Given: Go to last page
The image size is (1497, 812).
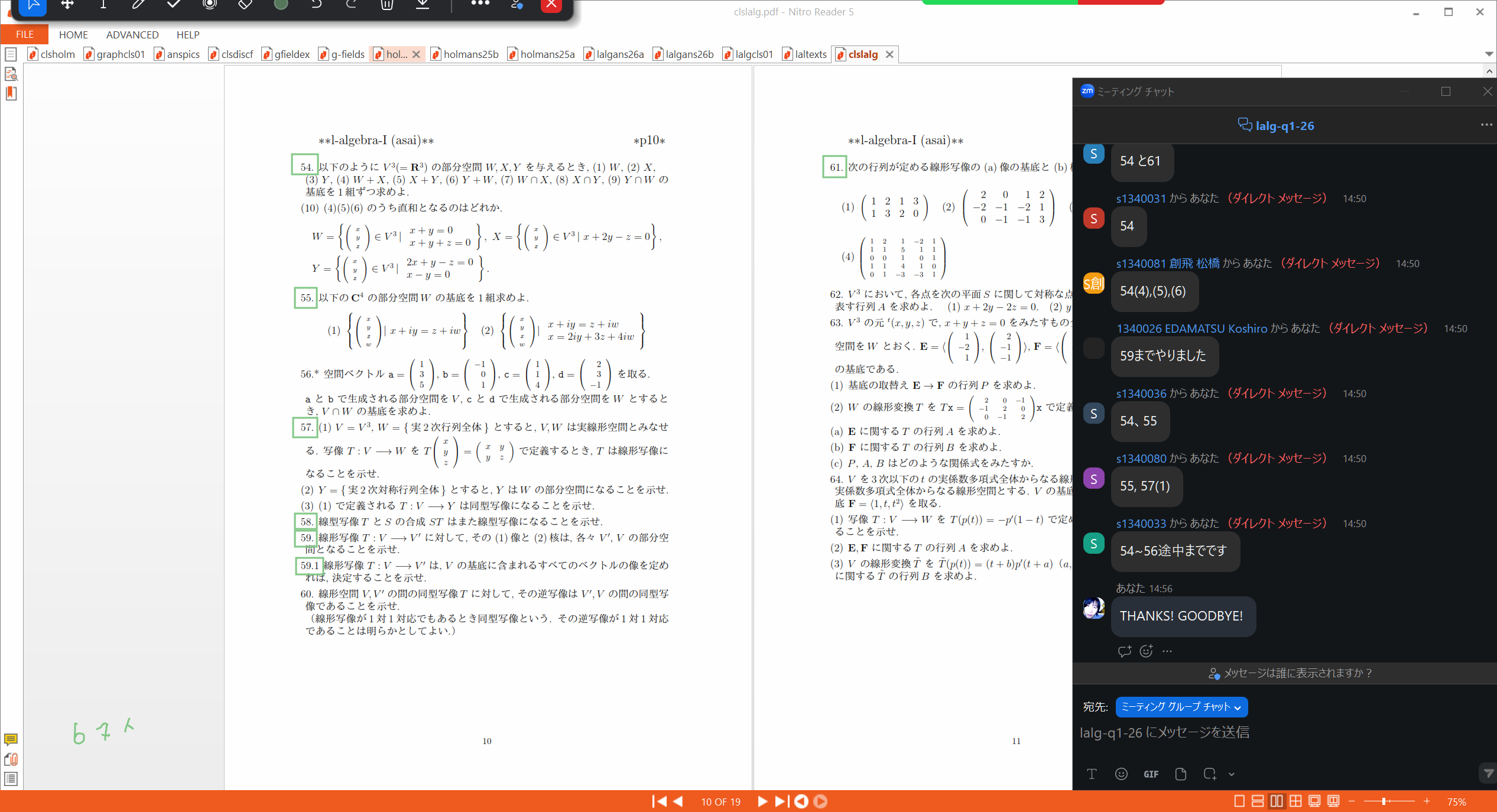Looking at the screenshot, I should click(781, 801).
